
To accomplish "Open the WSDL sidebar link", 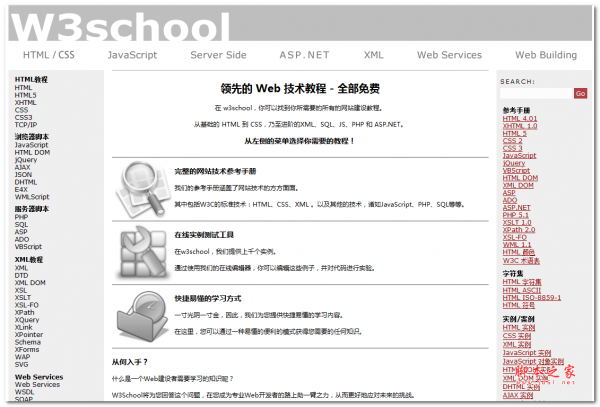I will tap(24, 392).
